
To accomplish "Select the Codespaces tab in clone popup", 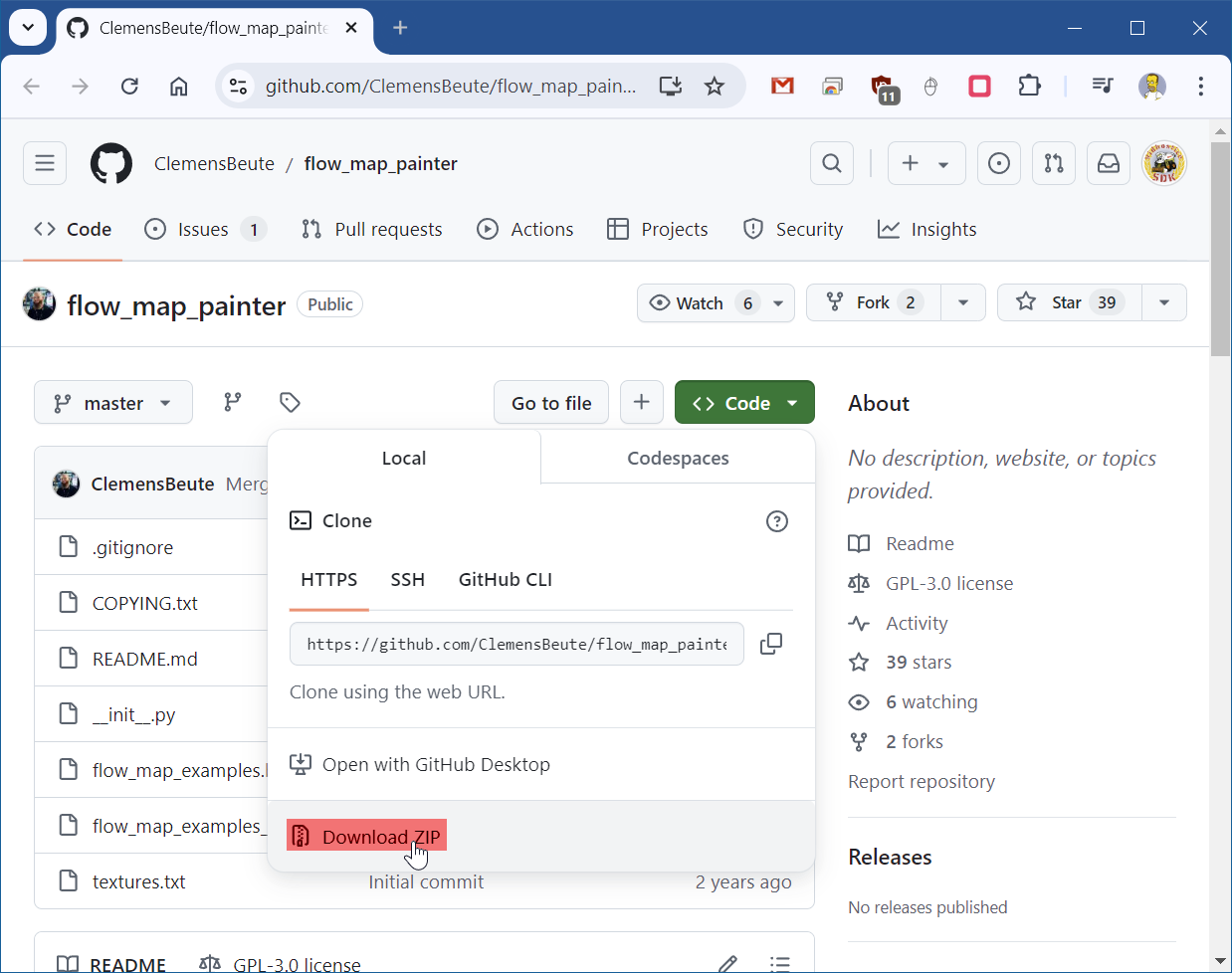I will (678, 458).
